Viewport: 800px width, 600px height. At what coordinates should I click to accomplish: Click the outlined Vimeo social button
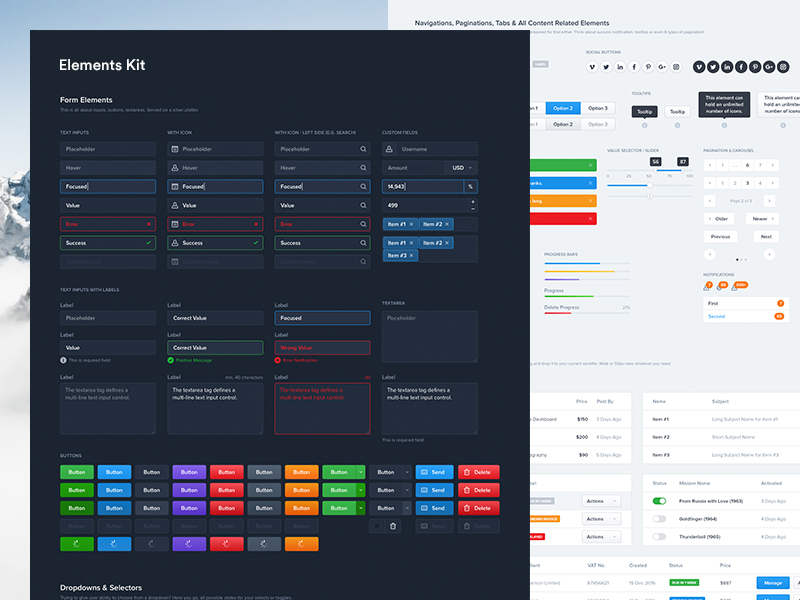[592, 67]
